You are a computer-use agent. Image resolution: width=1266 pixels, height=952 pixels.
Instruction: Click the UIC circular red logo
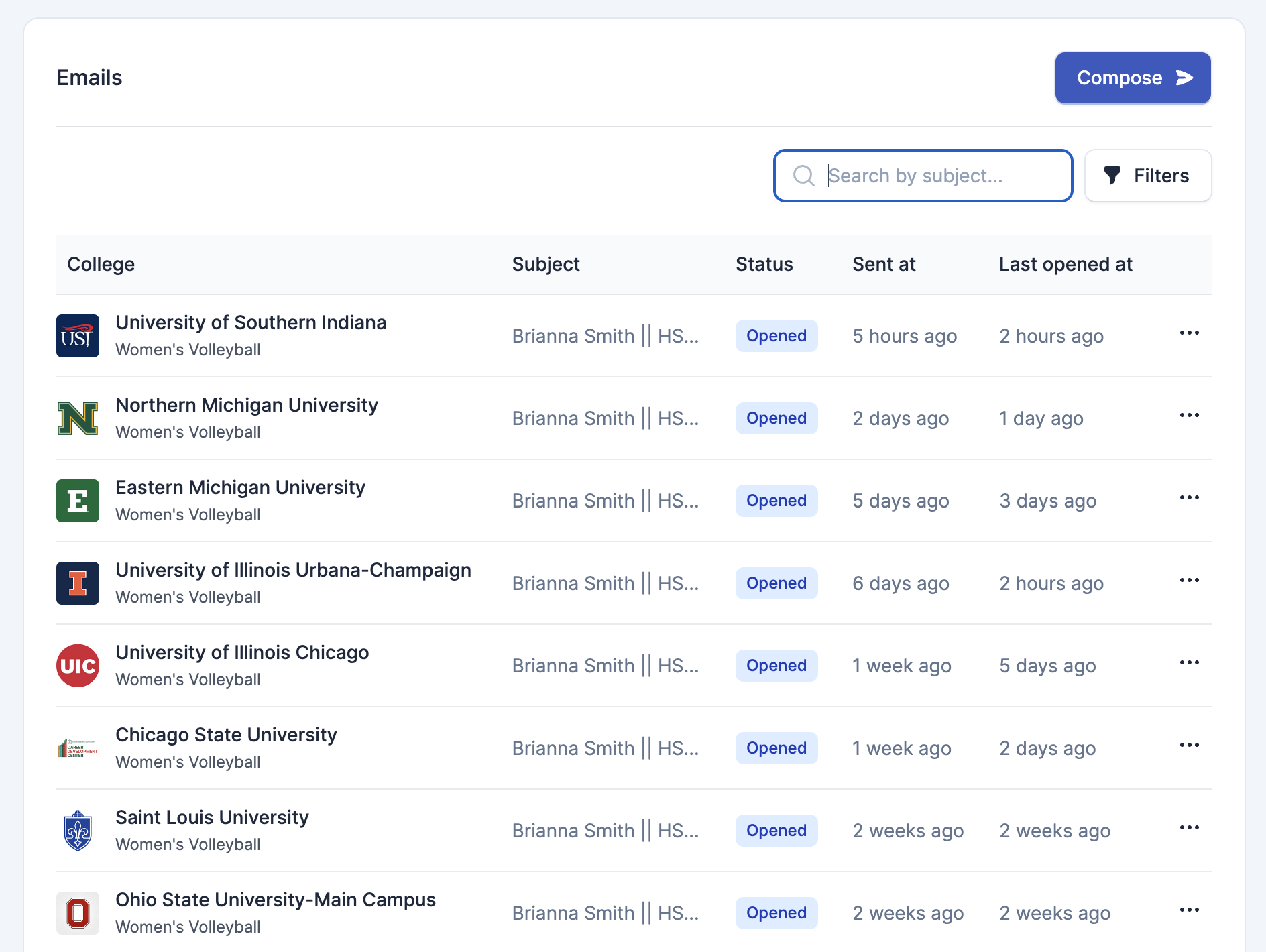click(77, 665)
